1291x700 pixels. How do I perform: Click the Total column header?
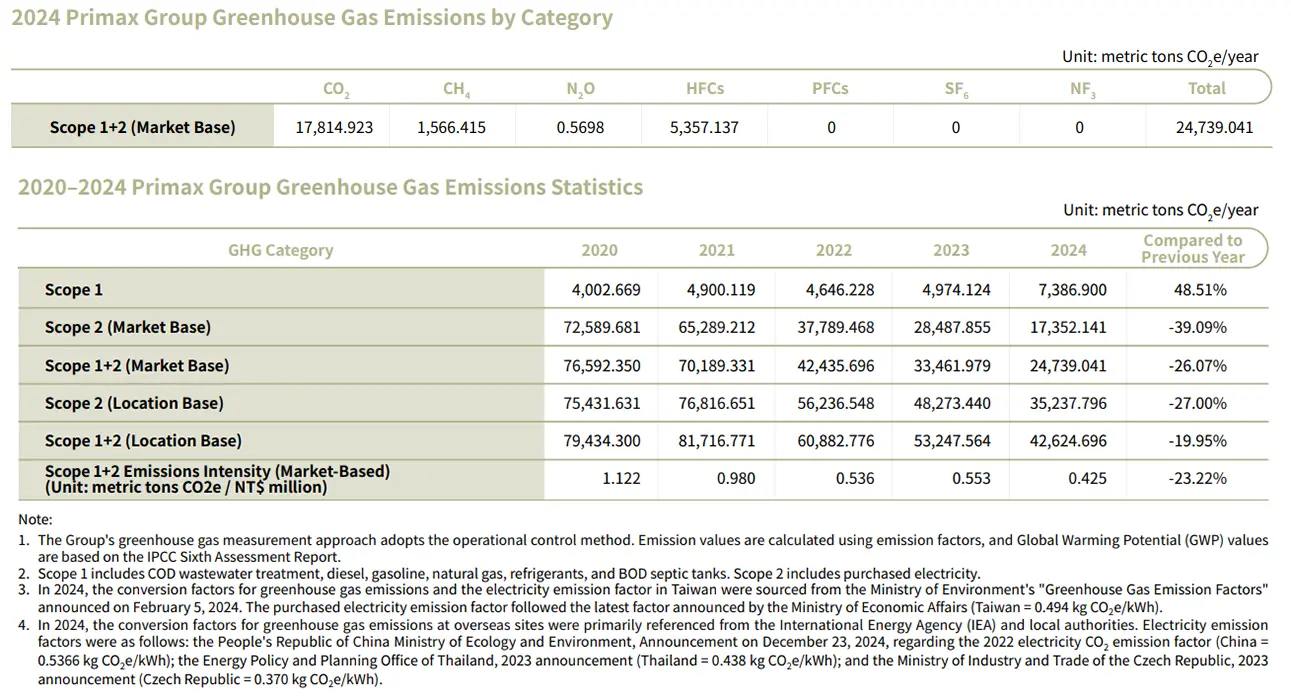click(1206, 89)
